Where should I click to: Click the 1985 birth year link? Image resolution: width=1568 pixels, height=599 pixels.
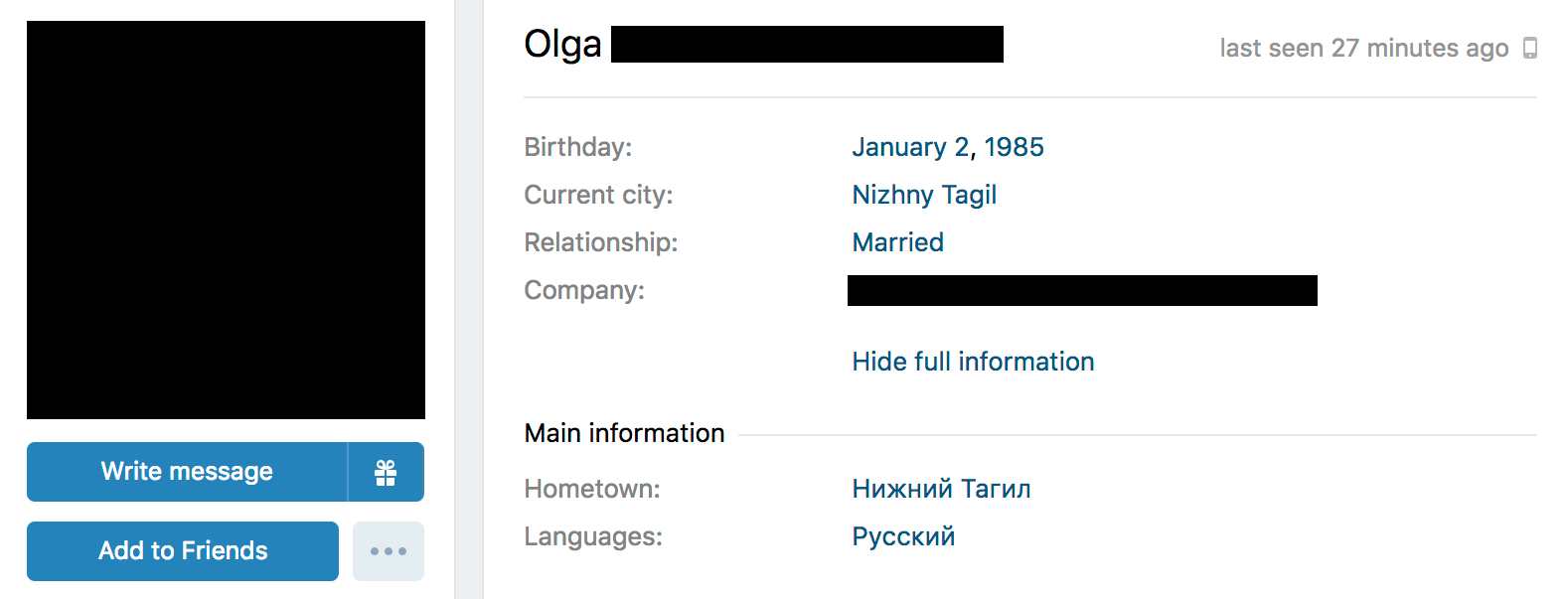(1014, 147)
